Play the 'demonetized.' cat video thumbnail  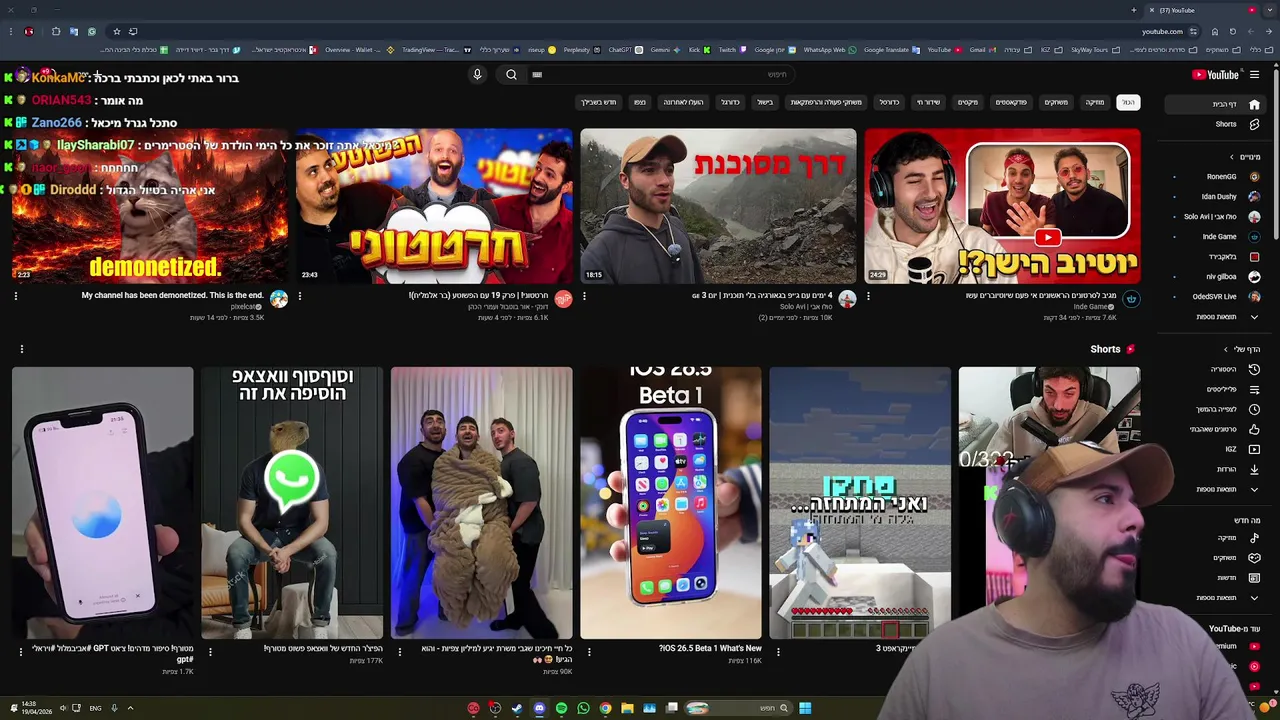150,206
